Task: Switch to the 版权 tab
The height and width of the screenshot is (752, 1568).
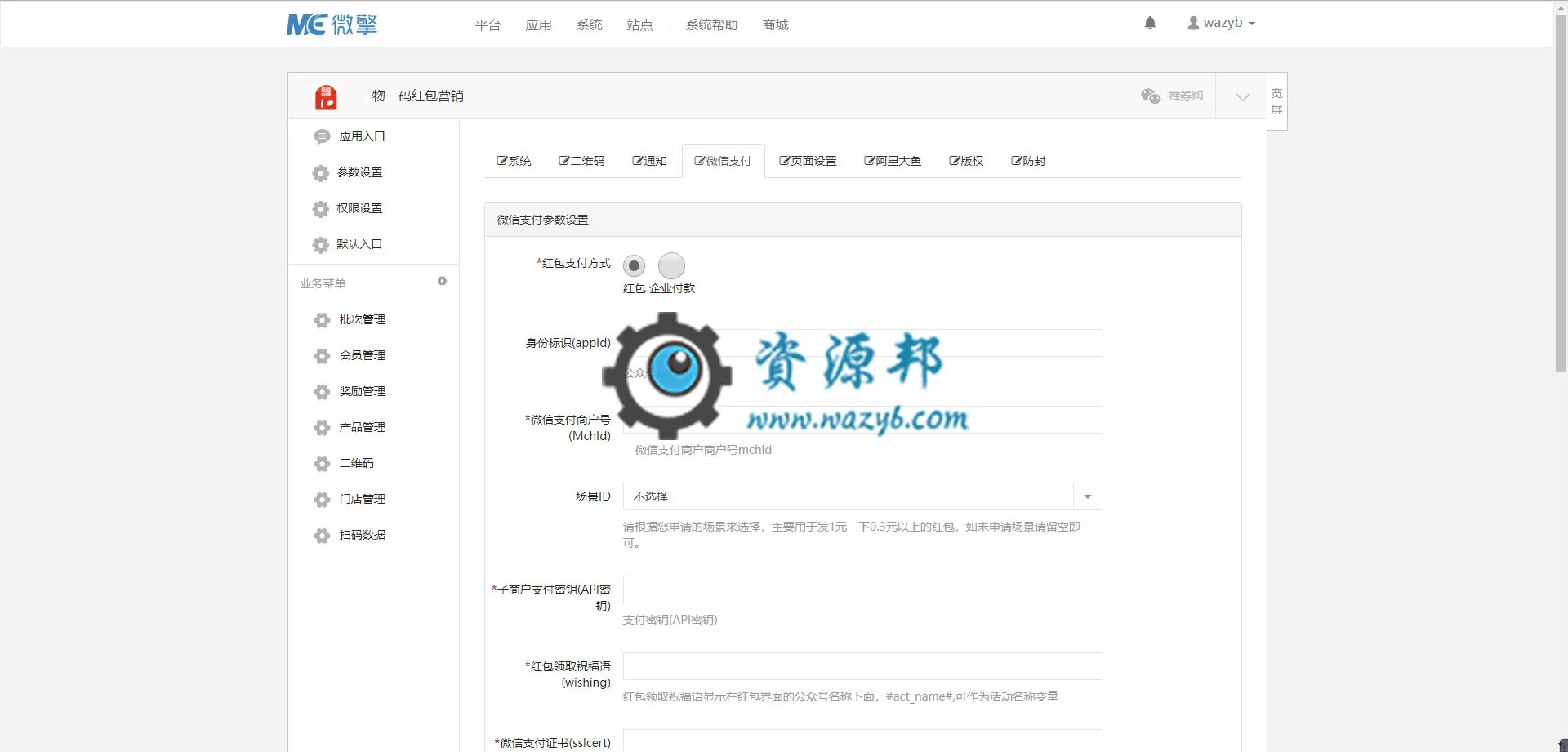Action: [966, 161]
